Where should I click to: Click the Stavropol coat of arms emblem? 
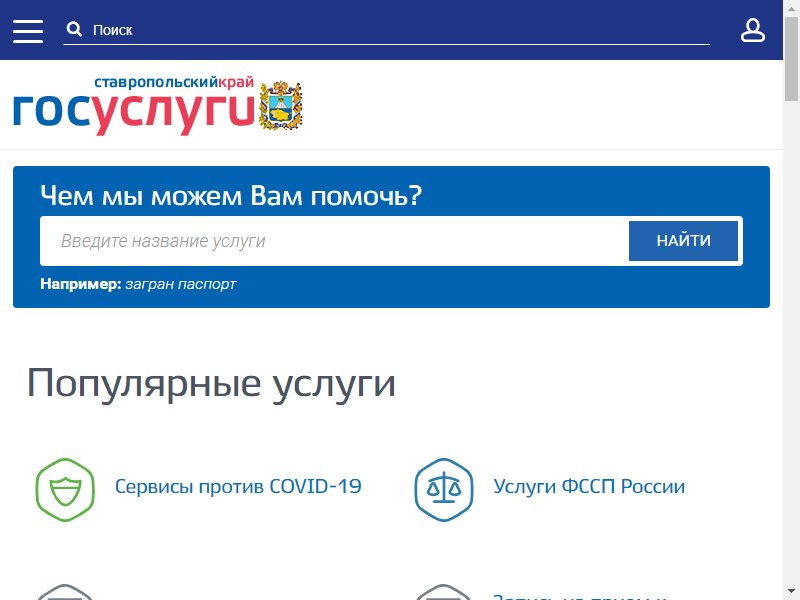[280, 105]
